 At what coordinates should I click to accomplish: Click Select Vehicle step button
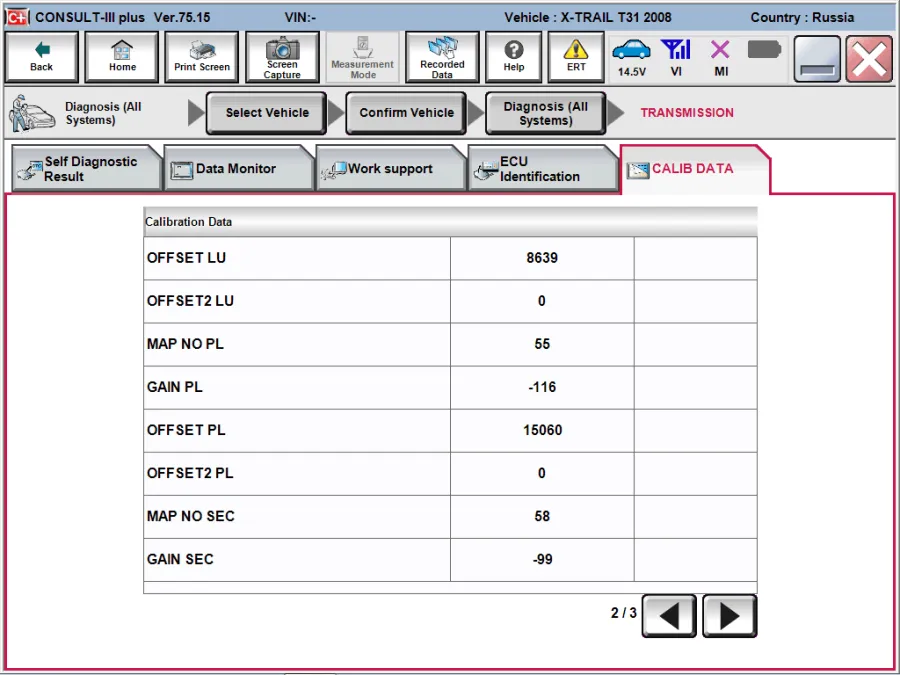pyautogui.click(x=267, y=113)
